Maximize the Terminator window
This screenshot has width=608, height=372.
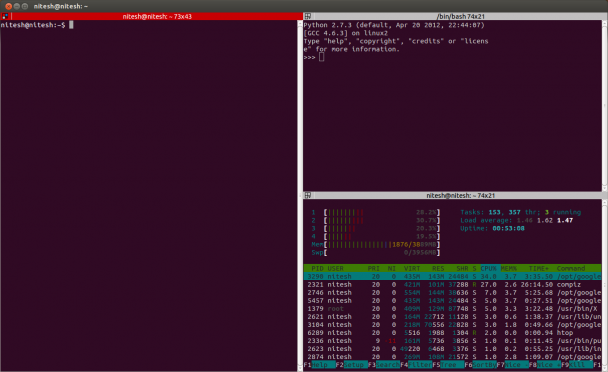click(25, 6)
